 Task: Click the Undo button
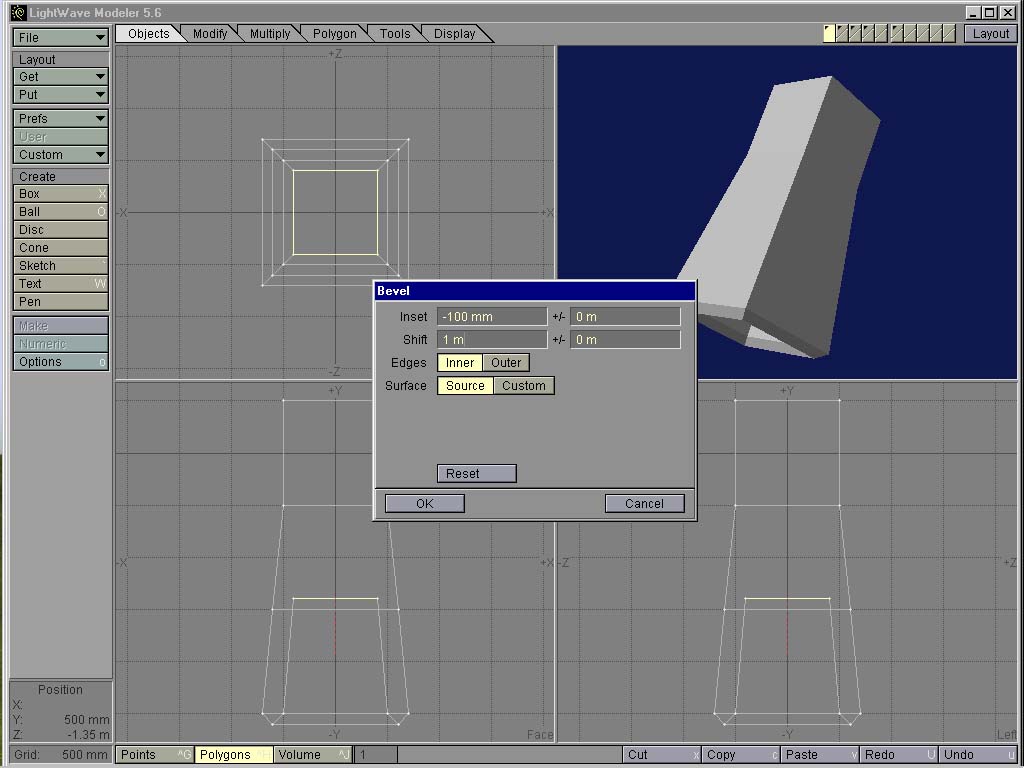point(978,755)
